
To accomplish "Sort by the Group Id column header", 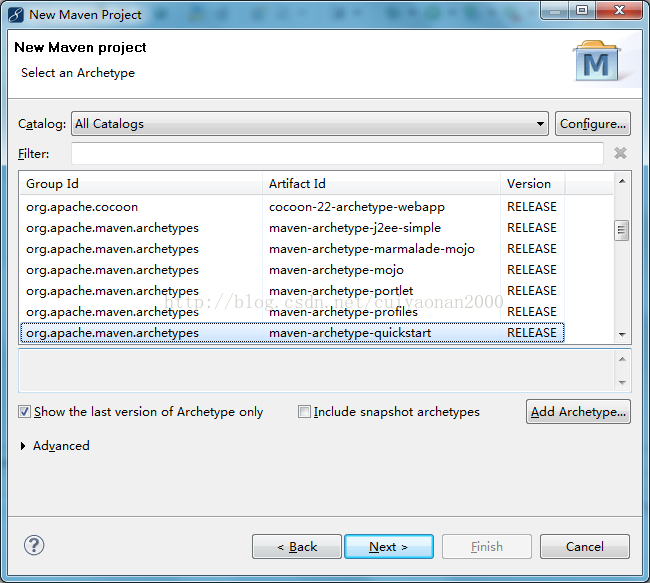I will (140, 183).
